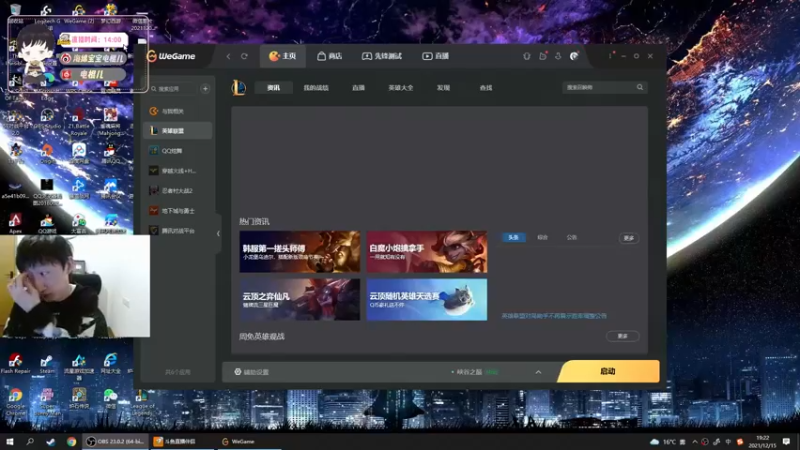Viewport: 800px width, 450px height.
Task: Expand the server list chevron
Action: (538, 372)
